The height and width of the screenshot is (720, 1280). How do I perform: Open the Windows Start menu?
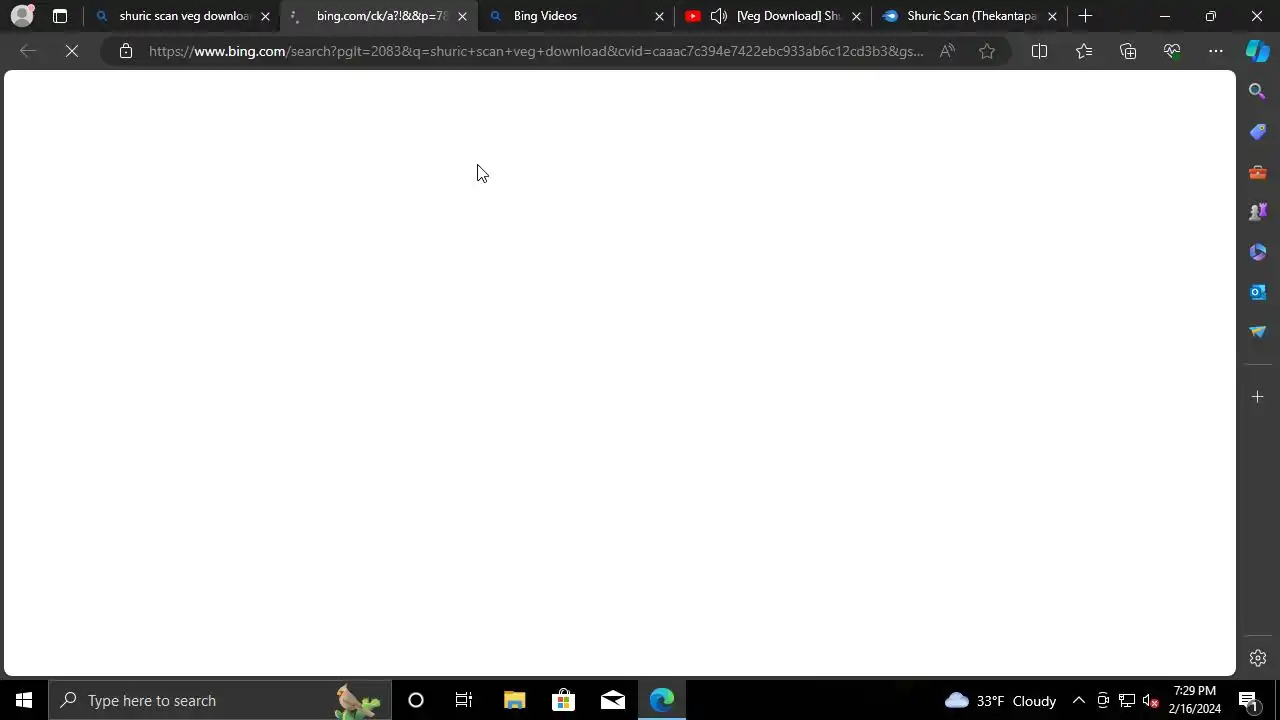[24, 700]
